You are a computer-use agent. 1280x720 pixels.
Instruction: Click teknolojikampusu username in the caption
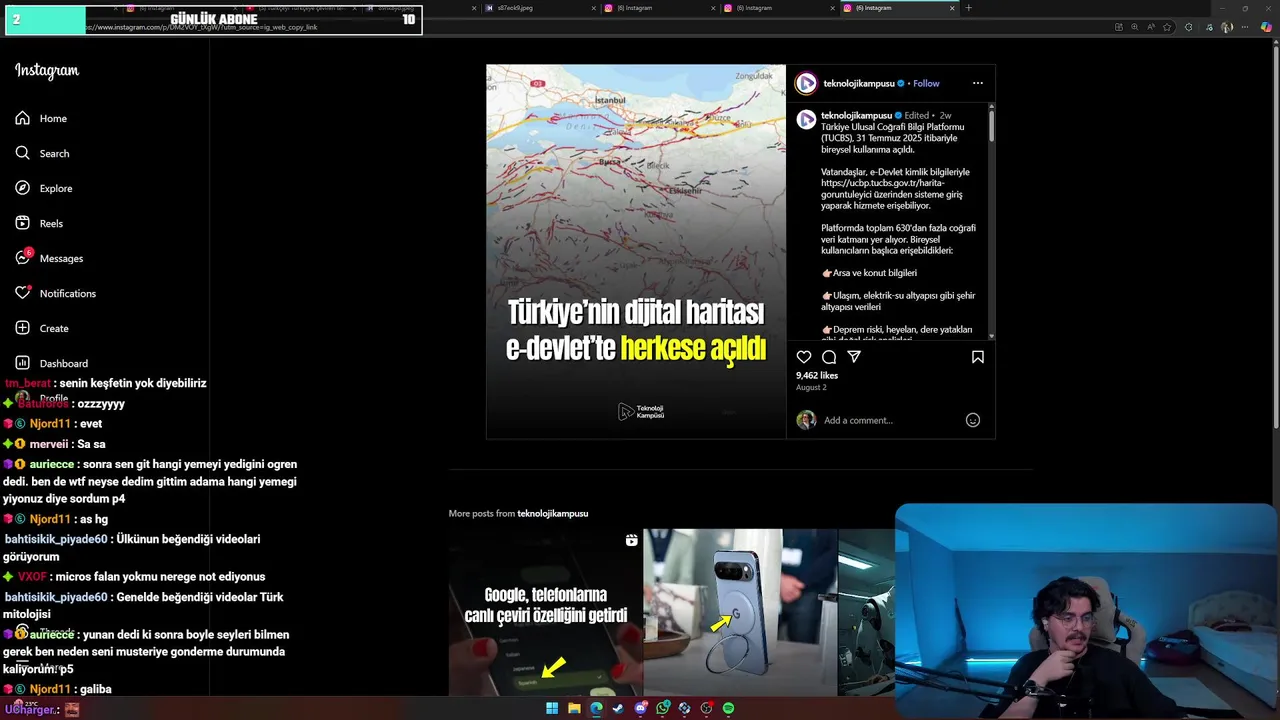point(856,115)
